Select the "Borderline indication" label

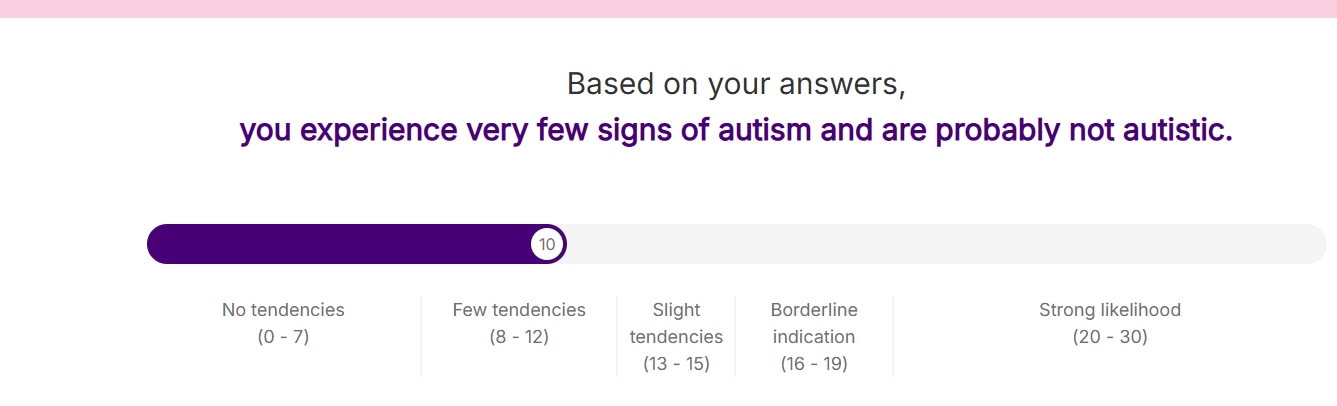814,323
